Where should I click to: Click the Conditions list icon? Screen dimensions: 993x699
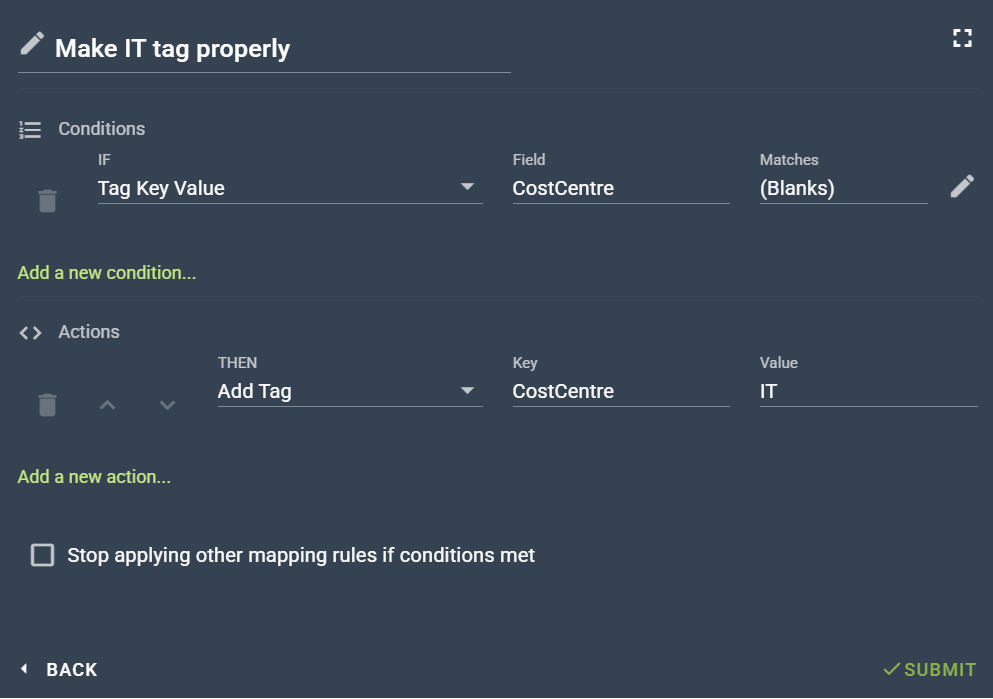30,129
